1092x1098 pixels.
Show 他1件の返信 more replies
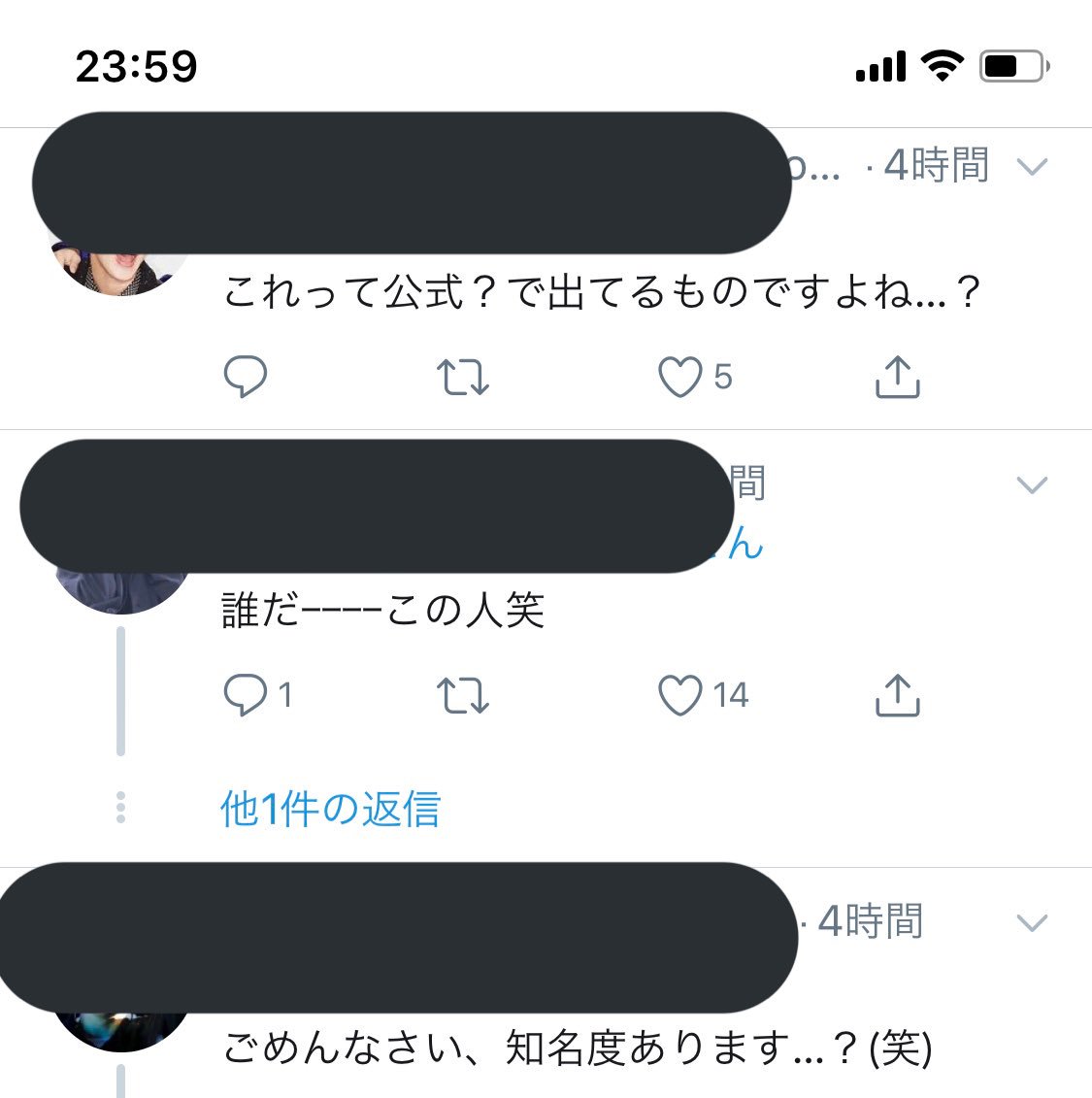[x=330, y=809]
